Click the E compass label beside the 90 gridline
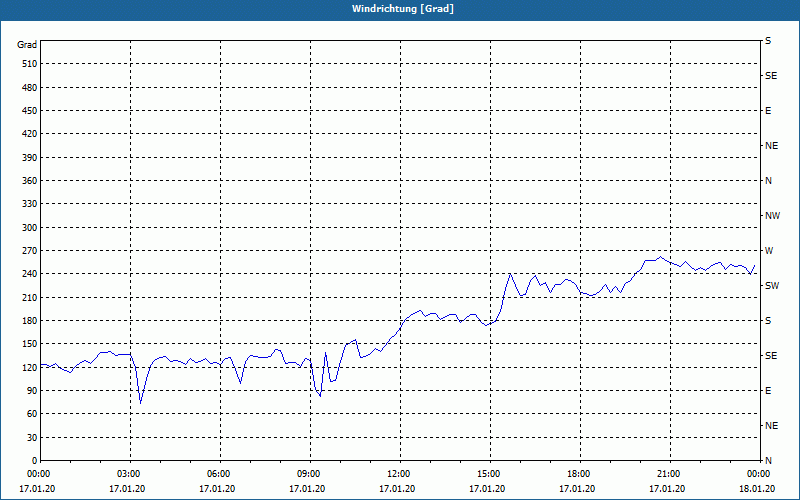The height and width of the screenshot is (500, 800). (x=768, y=391)
